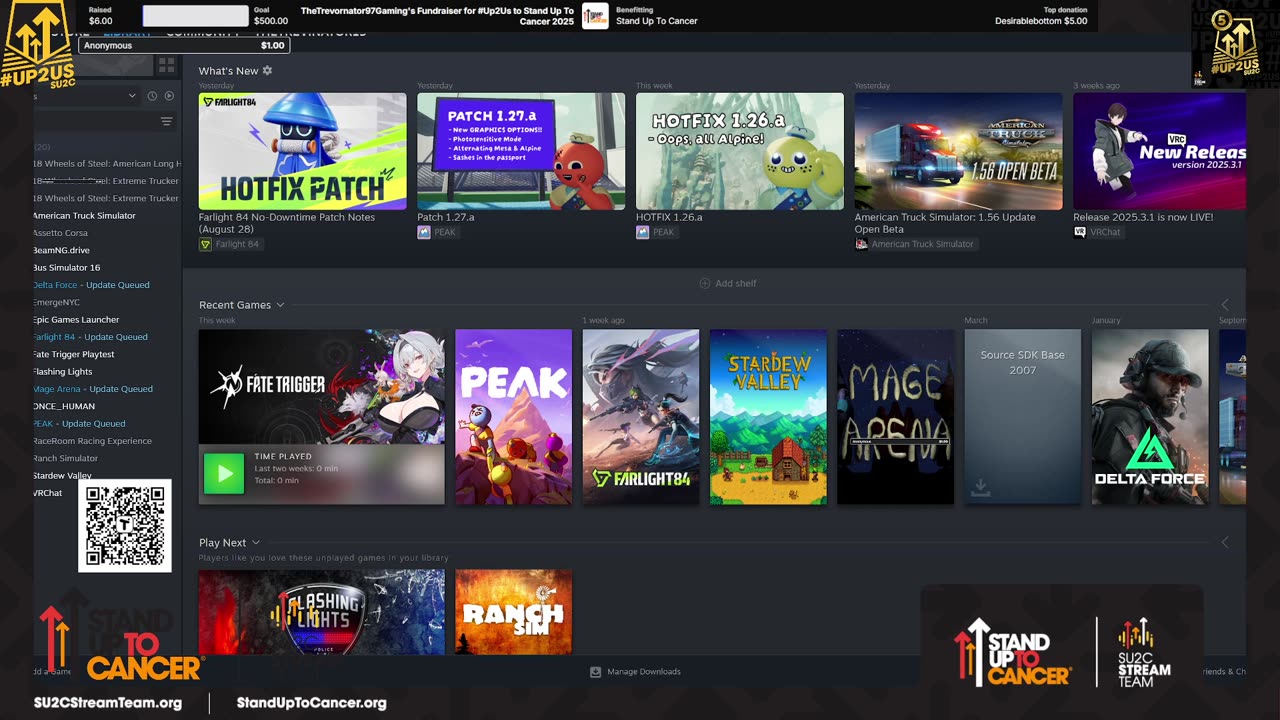Click the green Play button for Fate Trigger
Screen dimensions: 1280x720
(224, 474)
